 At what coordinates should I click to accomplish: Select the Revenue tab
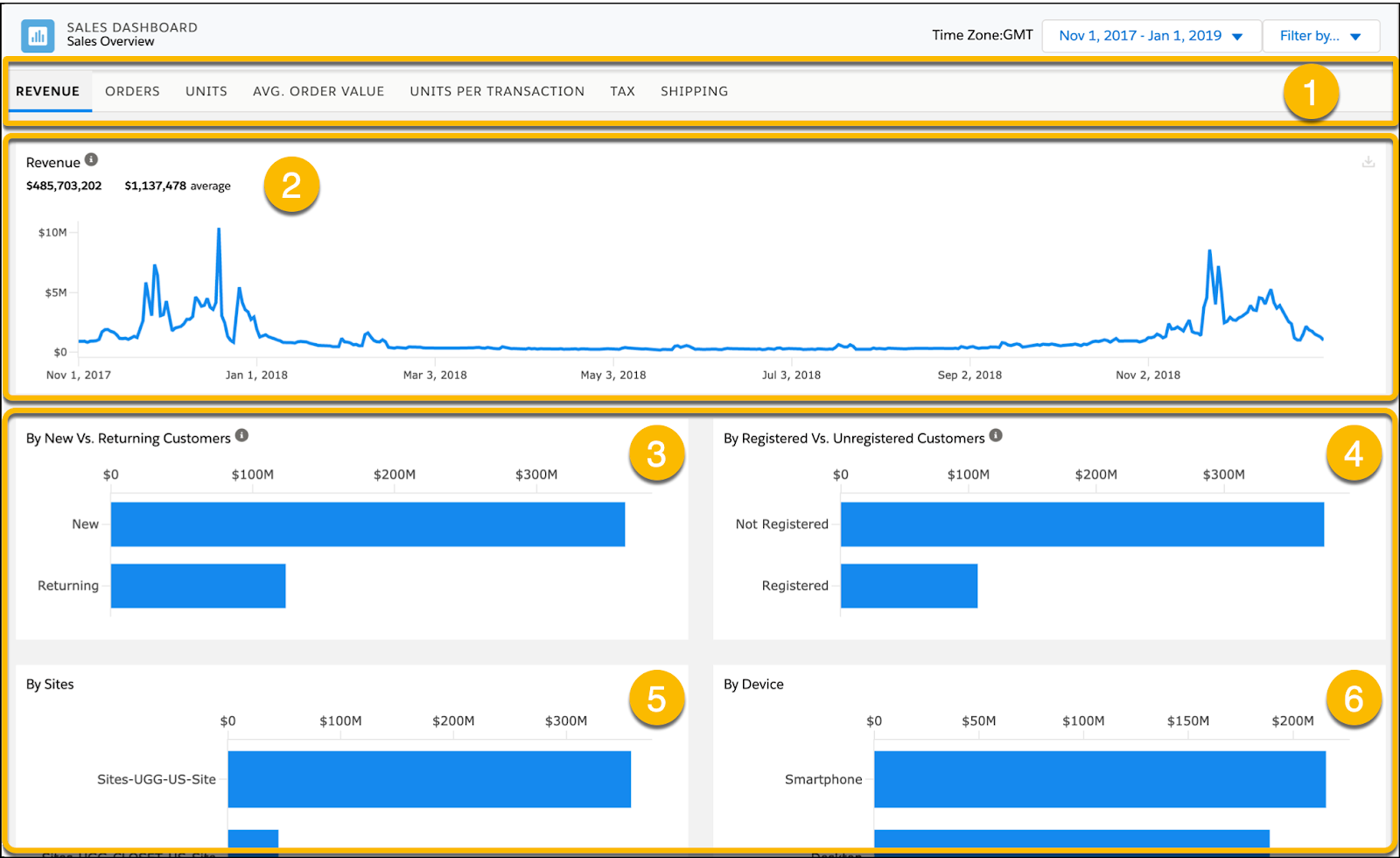(48, 91)
